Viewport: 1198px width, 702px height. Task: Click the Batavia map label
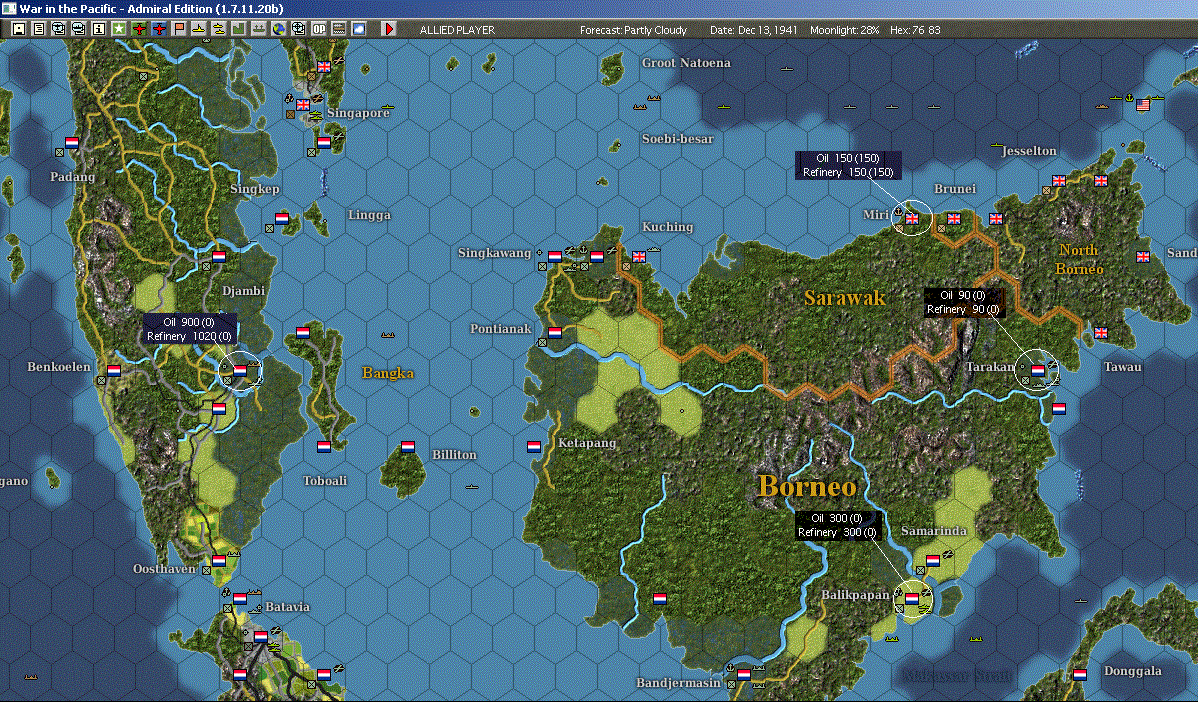click(x=287, y=607)
